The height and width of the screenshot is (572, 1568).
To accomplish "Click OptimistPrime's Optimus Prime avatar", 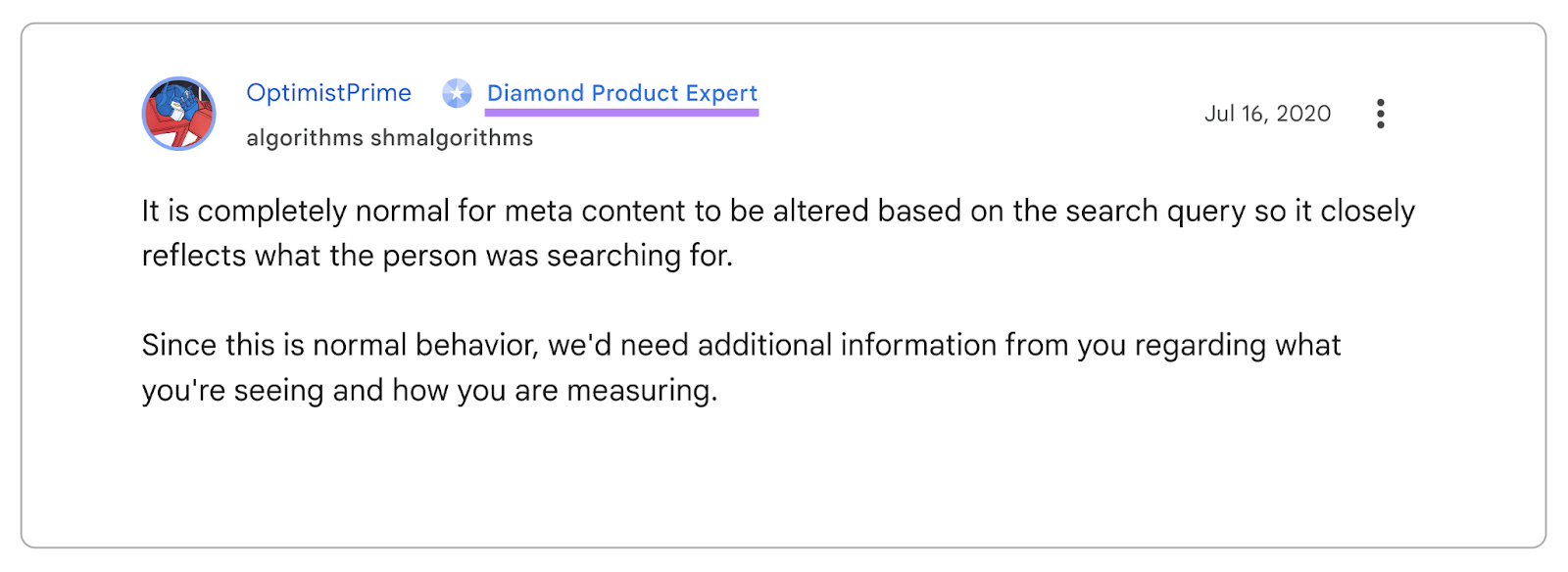I will click(179, 114).
